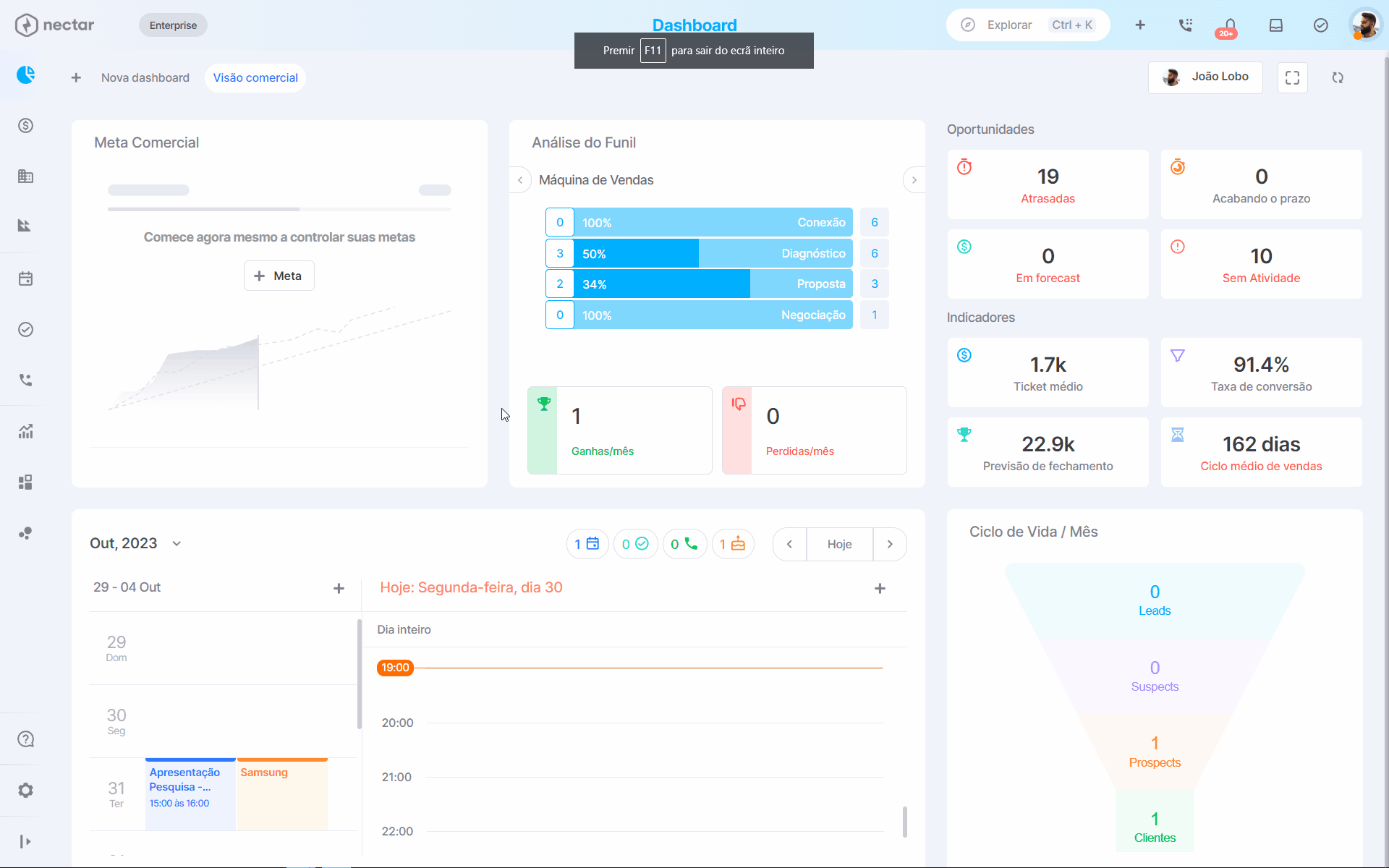Click the notifications bell with 20+ badge
1389x868 pixels.
1230,26
